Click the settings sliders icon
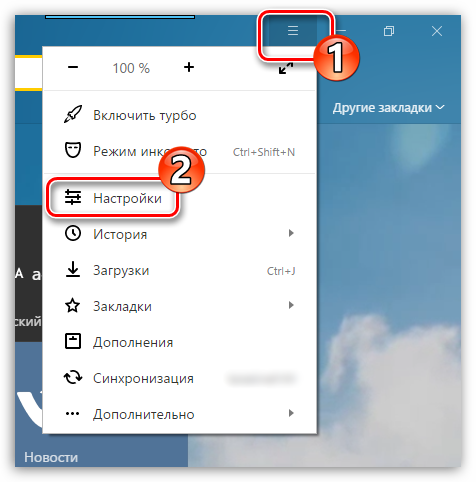The width and height of the screenshot is (476, 482). (x=73, y=197)
